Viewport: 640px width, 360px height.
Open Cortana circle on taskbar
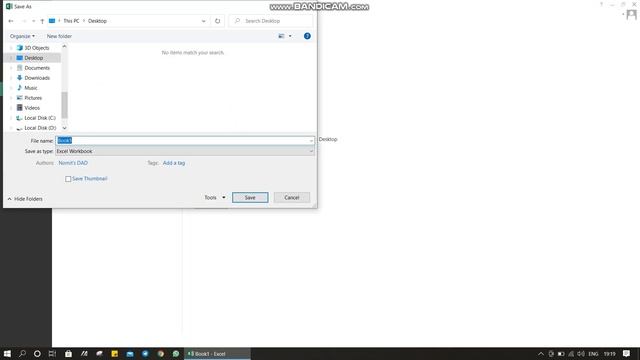37,353
